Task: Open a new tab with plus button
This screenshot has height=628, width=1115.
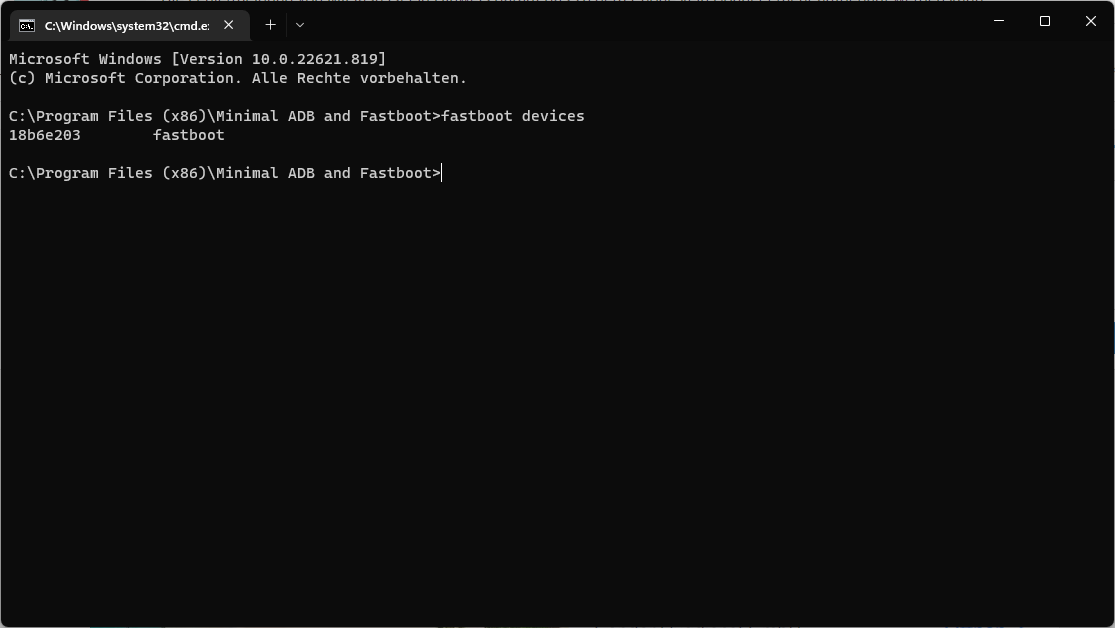Action: (x=270, y=24)
